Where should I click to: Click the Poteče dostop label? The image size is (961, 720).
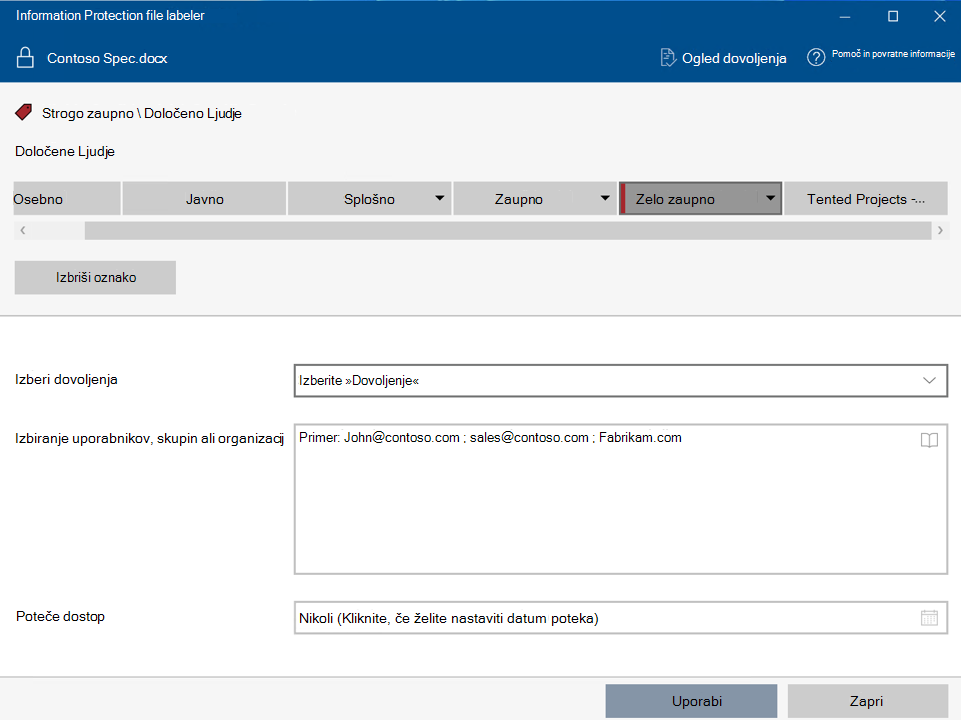coord(60,616)
